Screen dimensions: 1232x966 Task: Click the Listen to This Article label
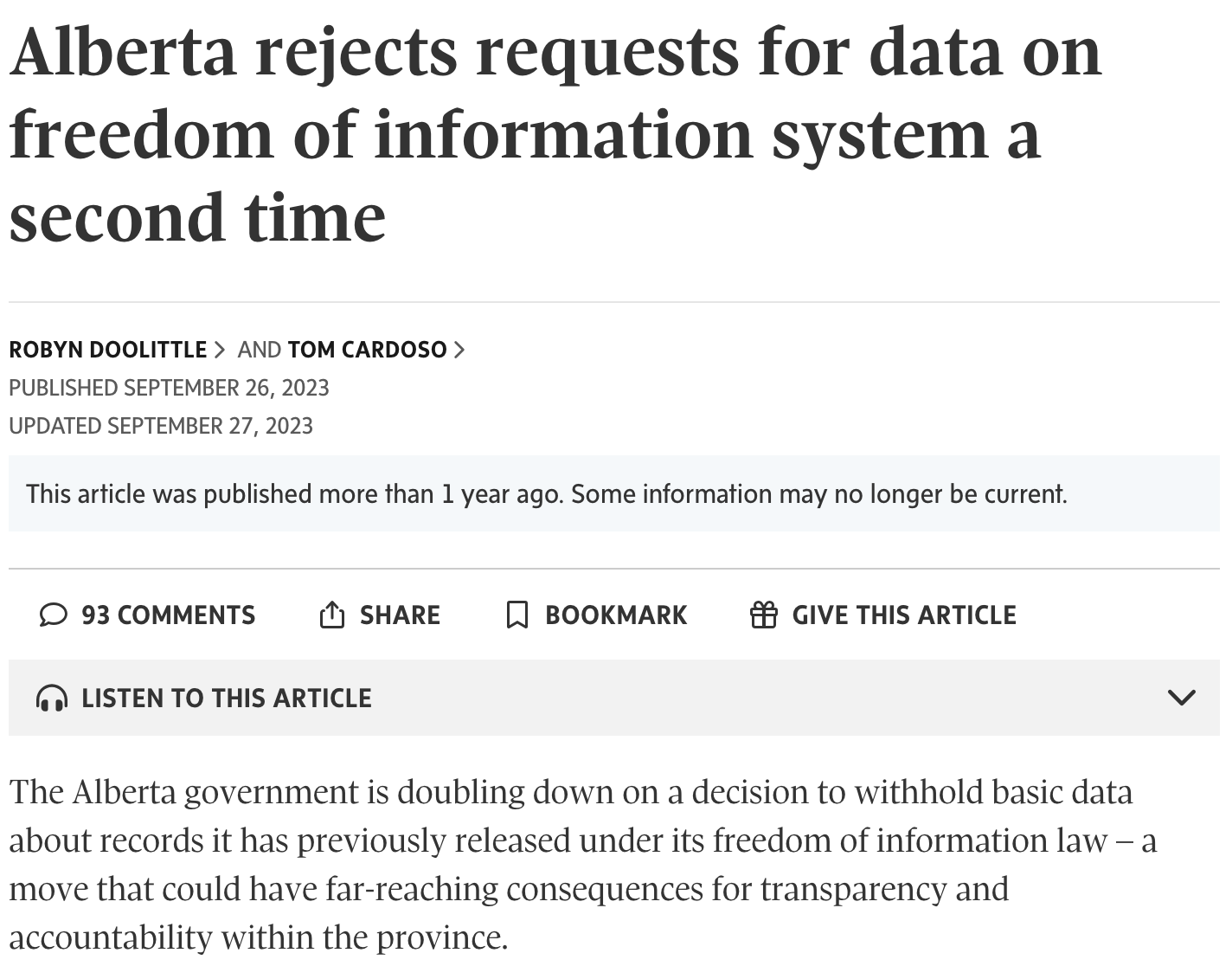click(x=227, y=698)
